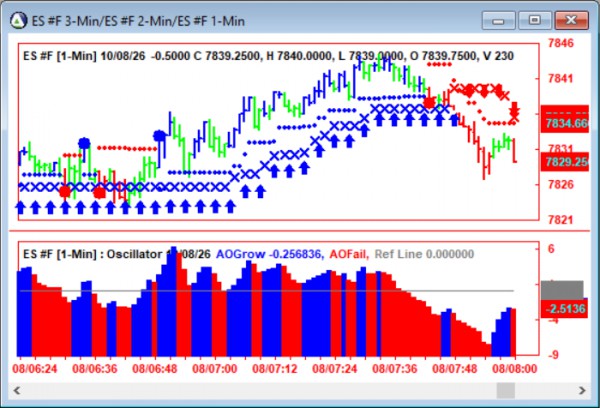Click the 08/06:24 time axis label

[x=35, y=369]
